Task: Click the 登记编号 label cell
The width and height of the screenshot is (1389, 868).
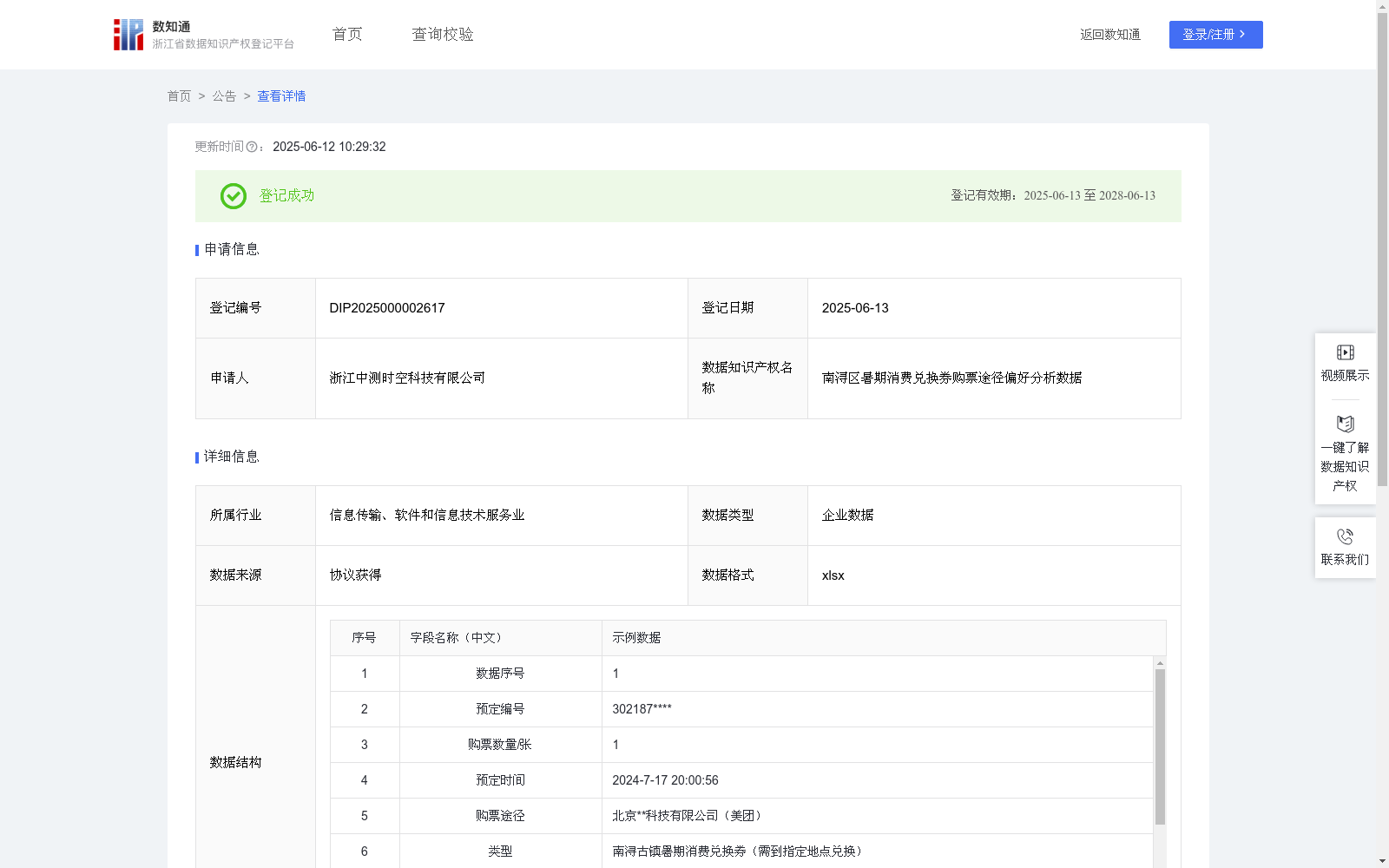Action: pos(255,308)
